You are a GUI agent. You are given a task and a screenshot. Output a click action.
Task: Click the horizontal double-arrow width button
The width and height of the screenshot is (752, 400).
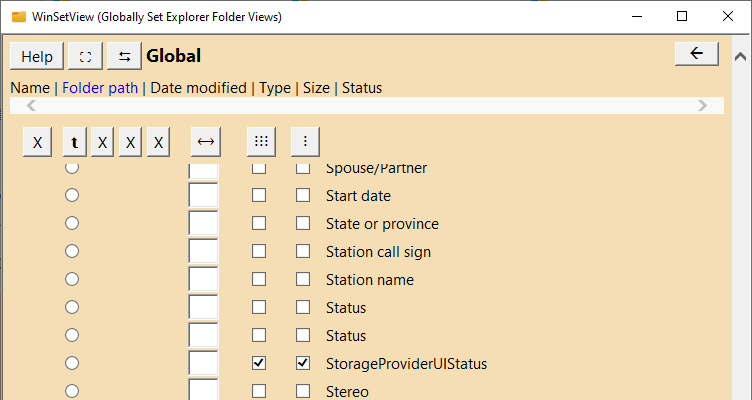click(205, 142)
